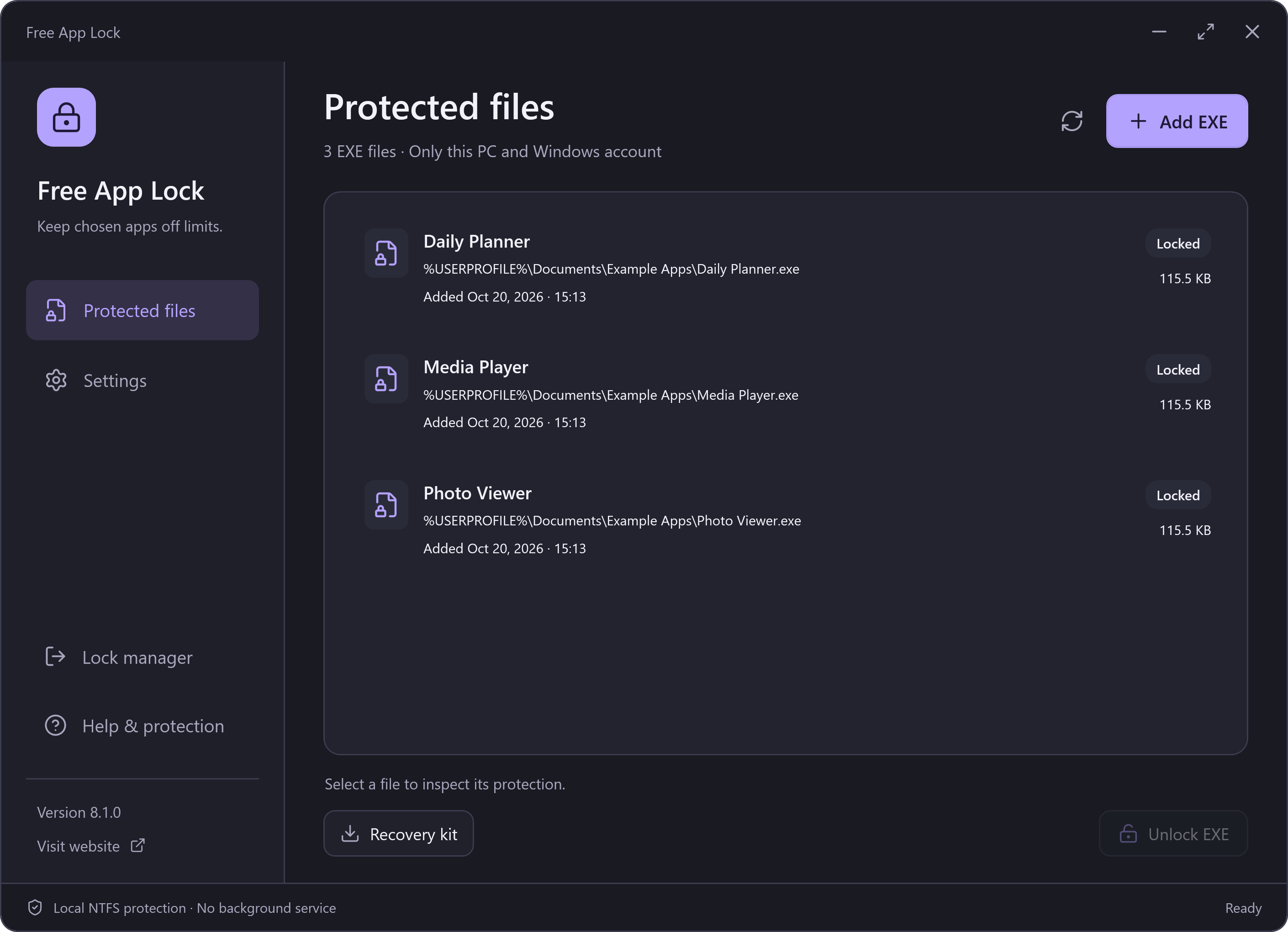Screen dimensions: 1288x932
Task: Click the Daily Planner locked-file icon
Action: (386, 253)
